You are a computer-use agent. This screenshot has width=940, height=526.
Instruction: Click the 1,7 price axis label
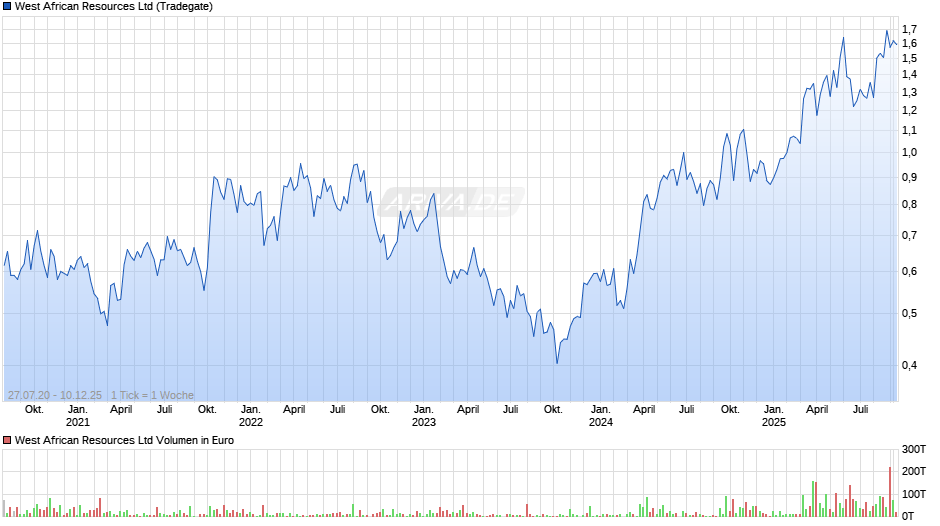[x=909, y=29]
